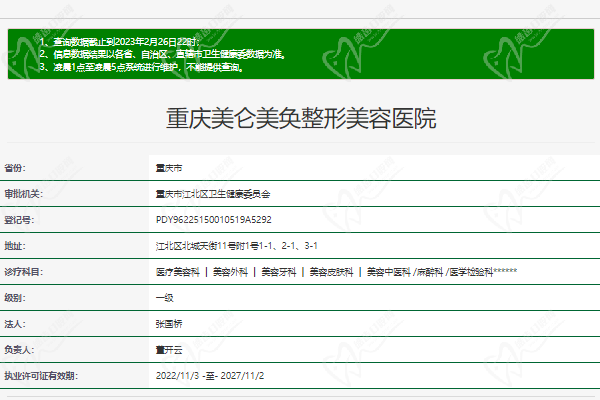
Task: Click the notice about 凌晨1点至凌晨5点 system maintenance
Action: [x=142, y=67]
